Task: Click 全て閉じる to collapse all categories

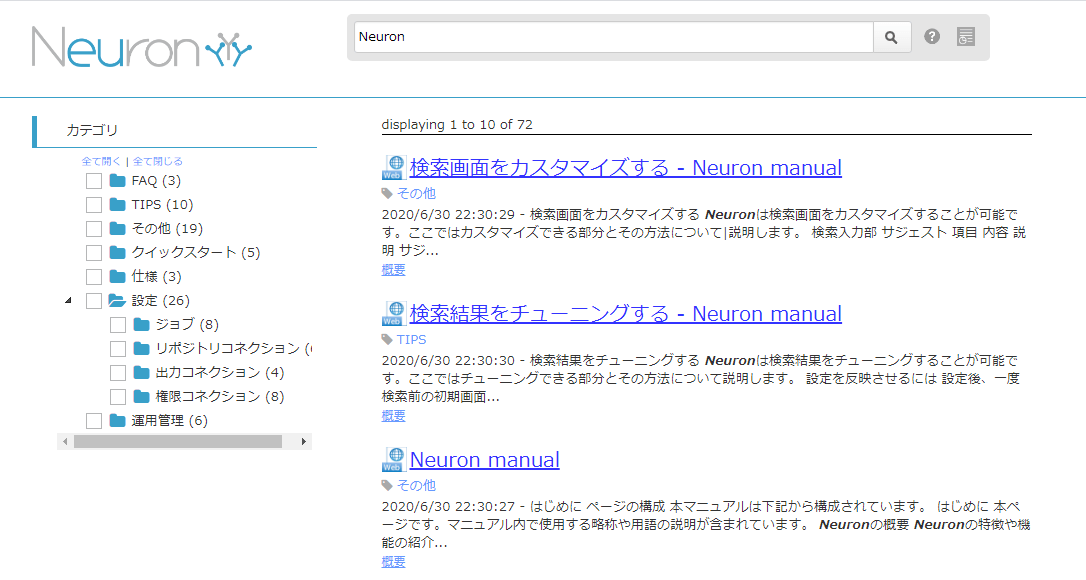Action: coord(158,161)
